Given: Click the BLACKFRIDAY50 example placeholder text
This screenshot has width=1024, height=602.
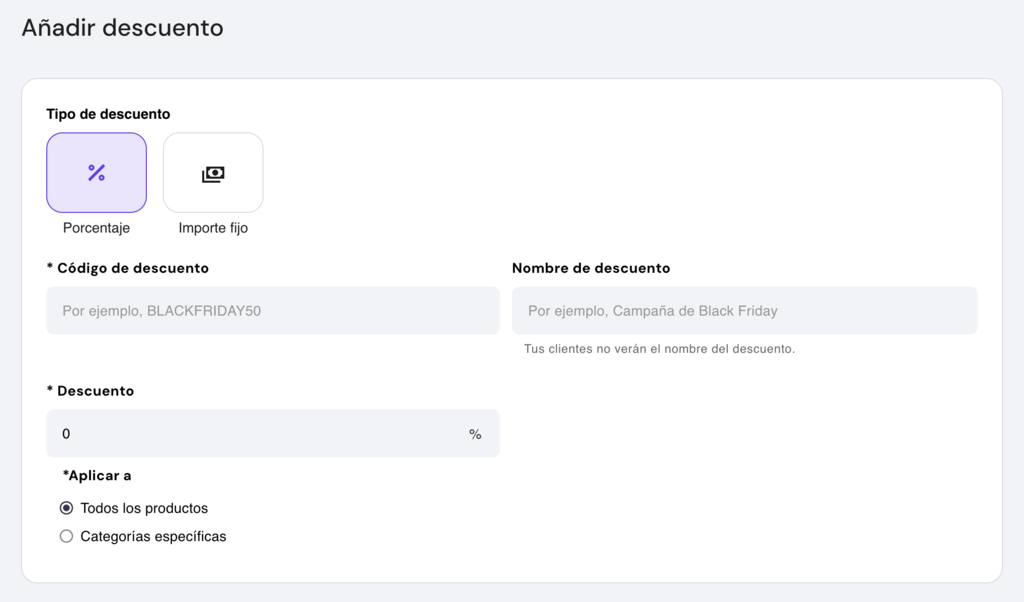Looking at the screenshot, I should point(165,310).
